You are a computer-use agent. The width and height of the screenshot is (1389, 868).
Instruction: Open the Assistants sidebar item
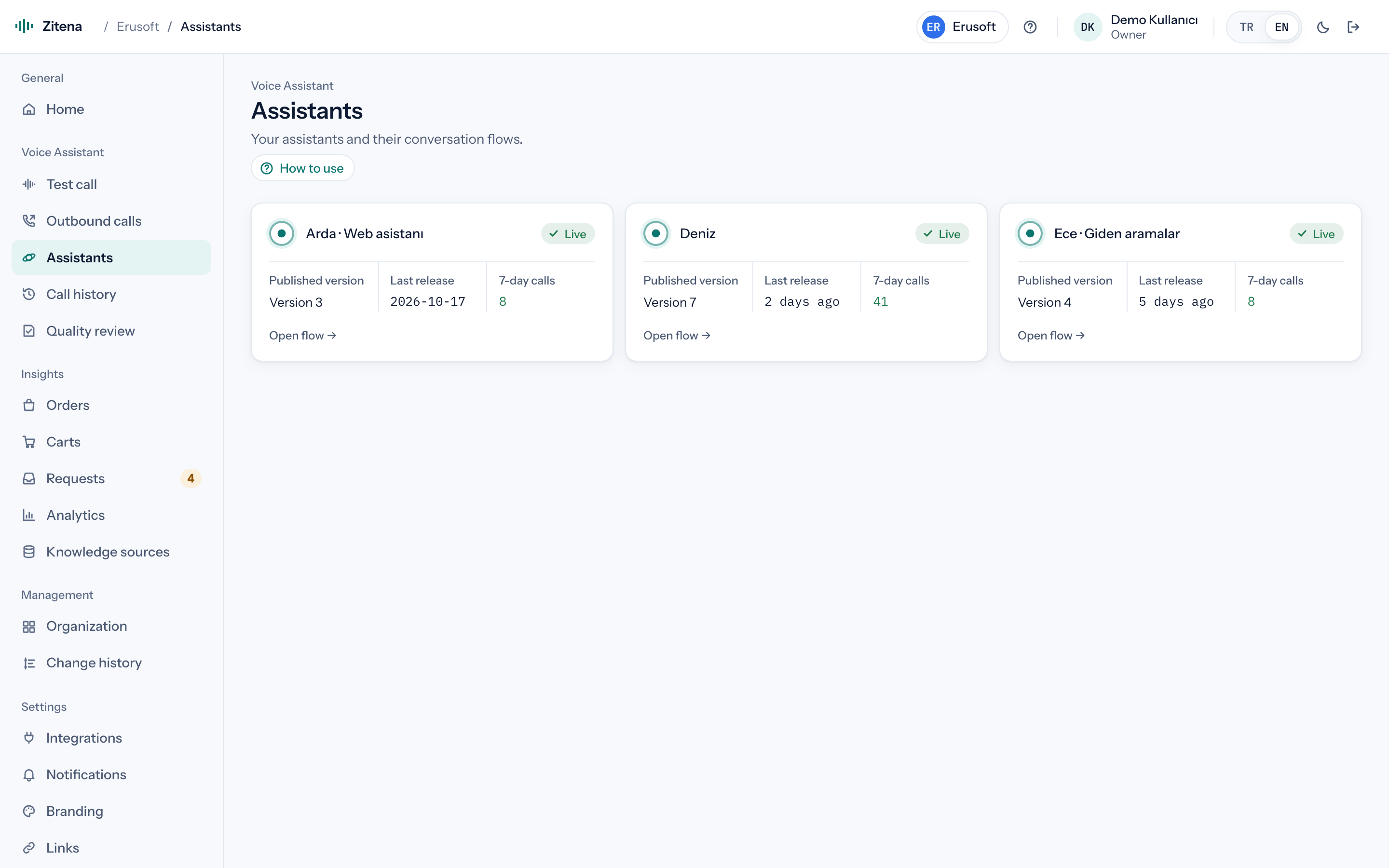(111, 258)
